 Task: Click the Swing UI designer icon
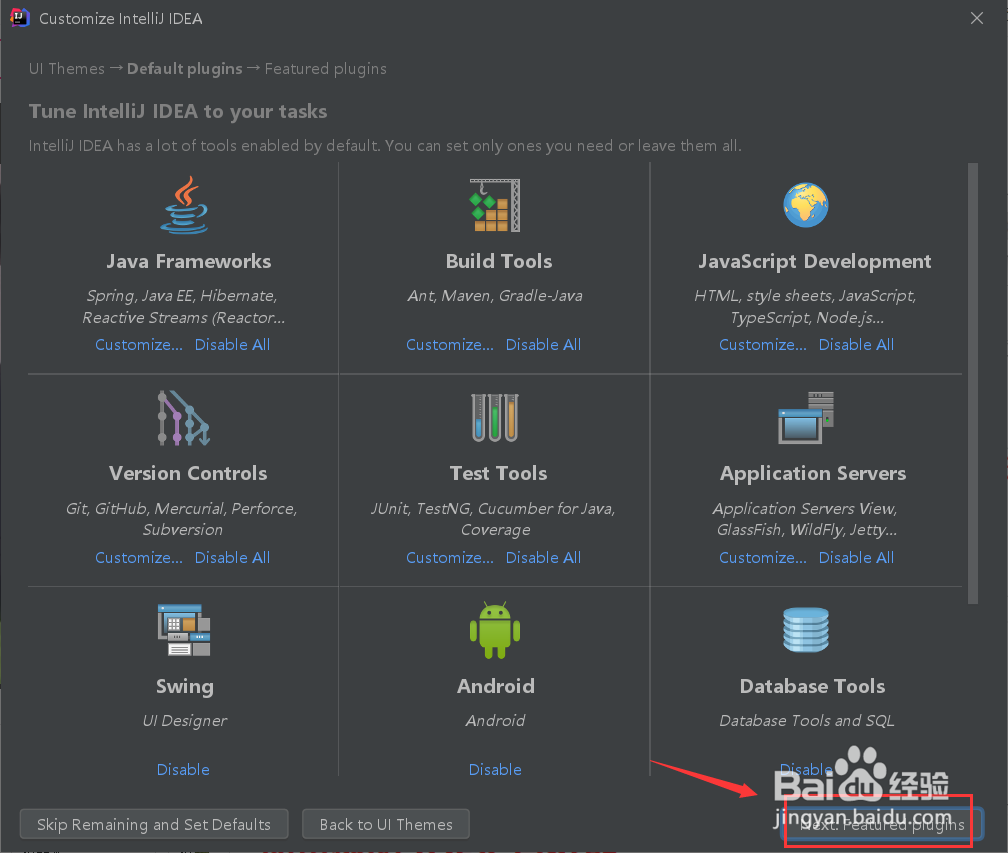[184, 630]
